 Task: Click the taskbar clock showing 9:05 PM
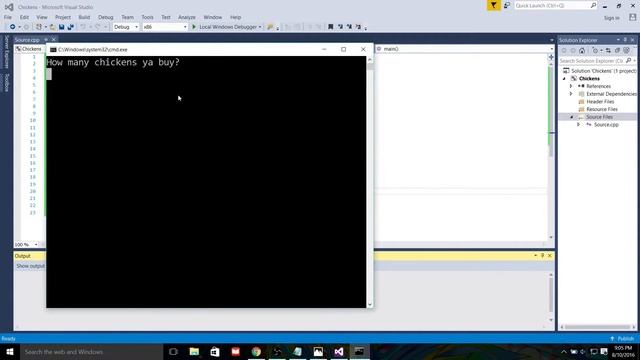[623, 351]
